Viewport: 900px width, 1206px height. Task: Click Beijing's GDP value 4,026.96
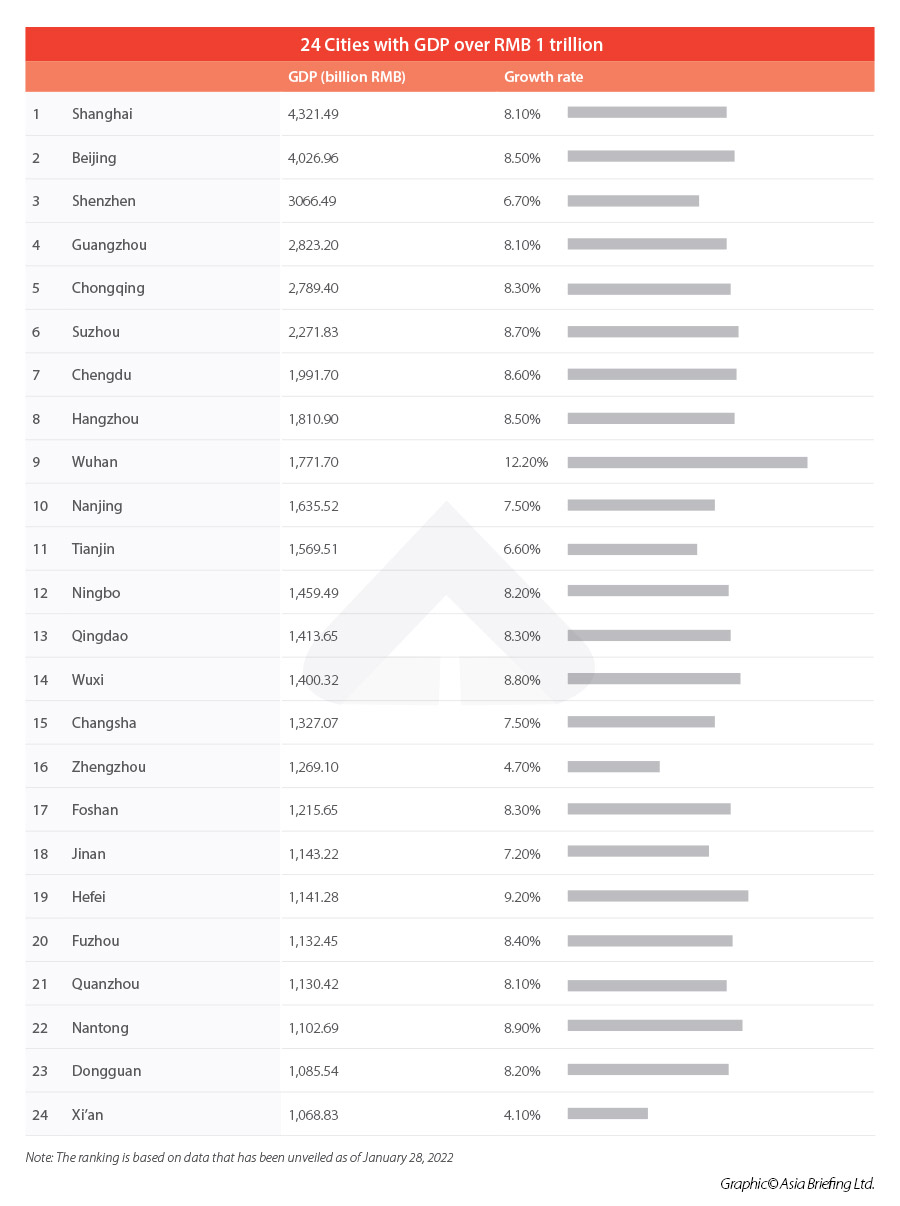point(313,158)
